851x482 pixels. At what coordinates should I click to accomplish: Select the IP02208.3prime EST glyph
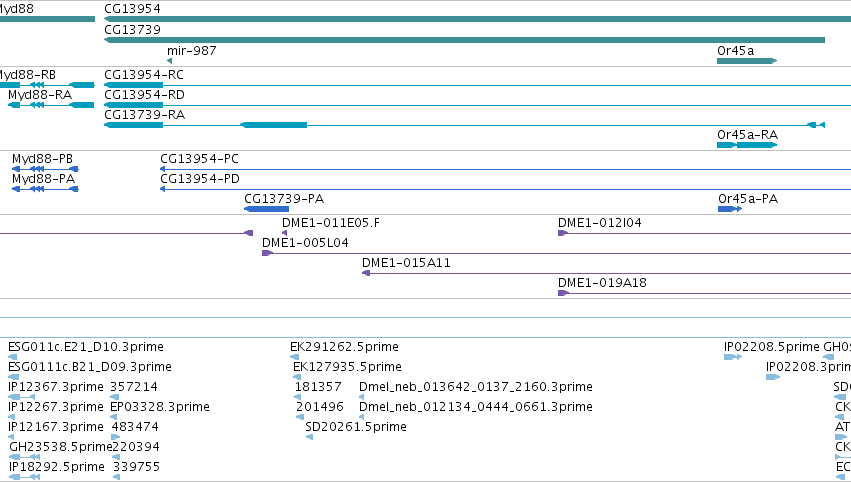tap(773, 377)
